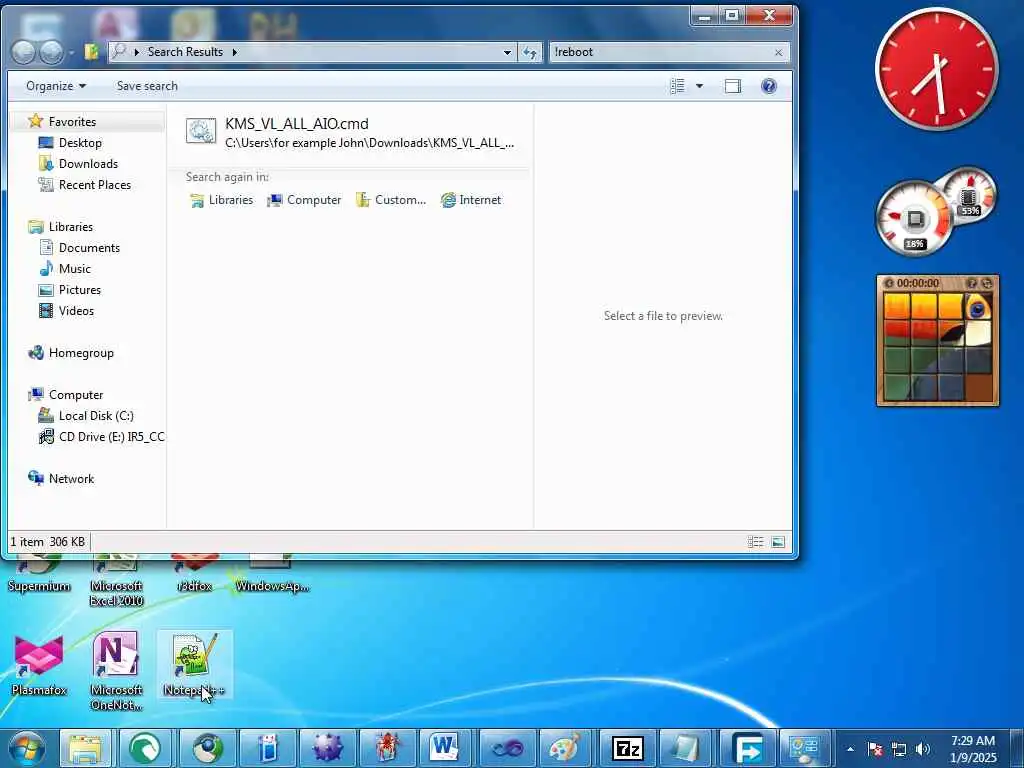The image size is (1024, 768).
Task: Search again in Custom location
Action: pyautogui.click(x=391, y=200)
